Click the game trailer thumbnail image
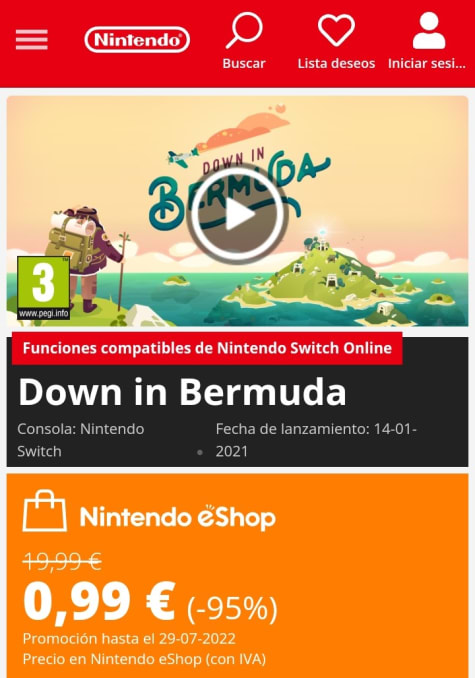The height and width of the screenshot is (678, 475). [237, 211]
